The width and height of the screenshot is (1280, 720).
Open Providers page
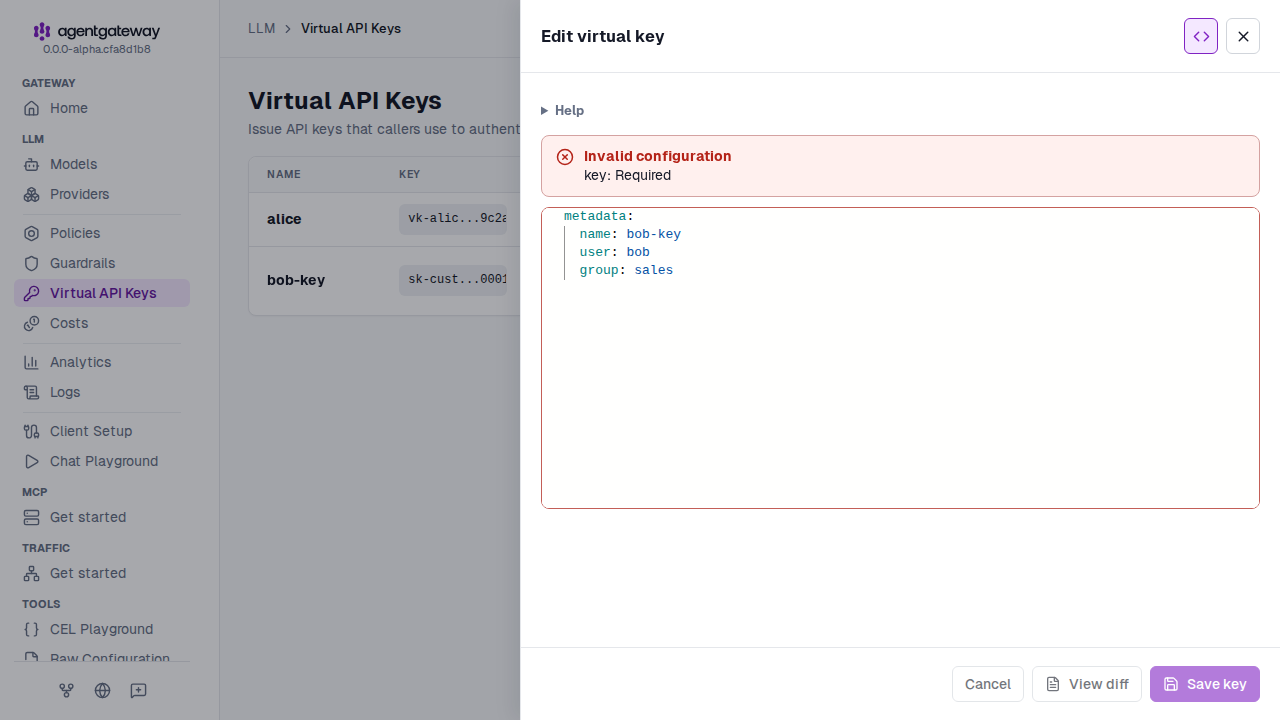(101, 194)
